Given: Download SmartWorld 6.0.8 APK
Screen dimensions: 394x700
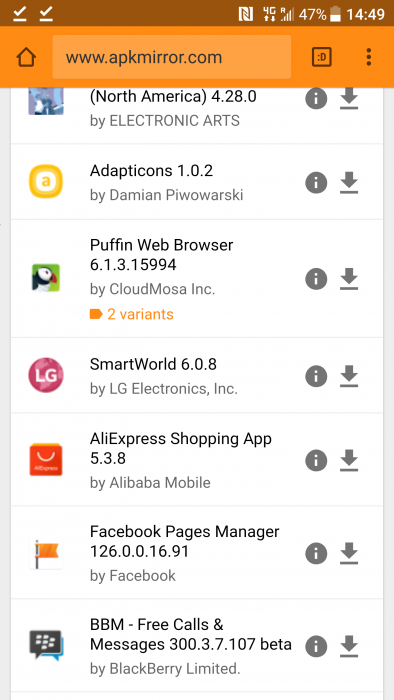Looking at the screenshot, I should 349,376.
